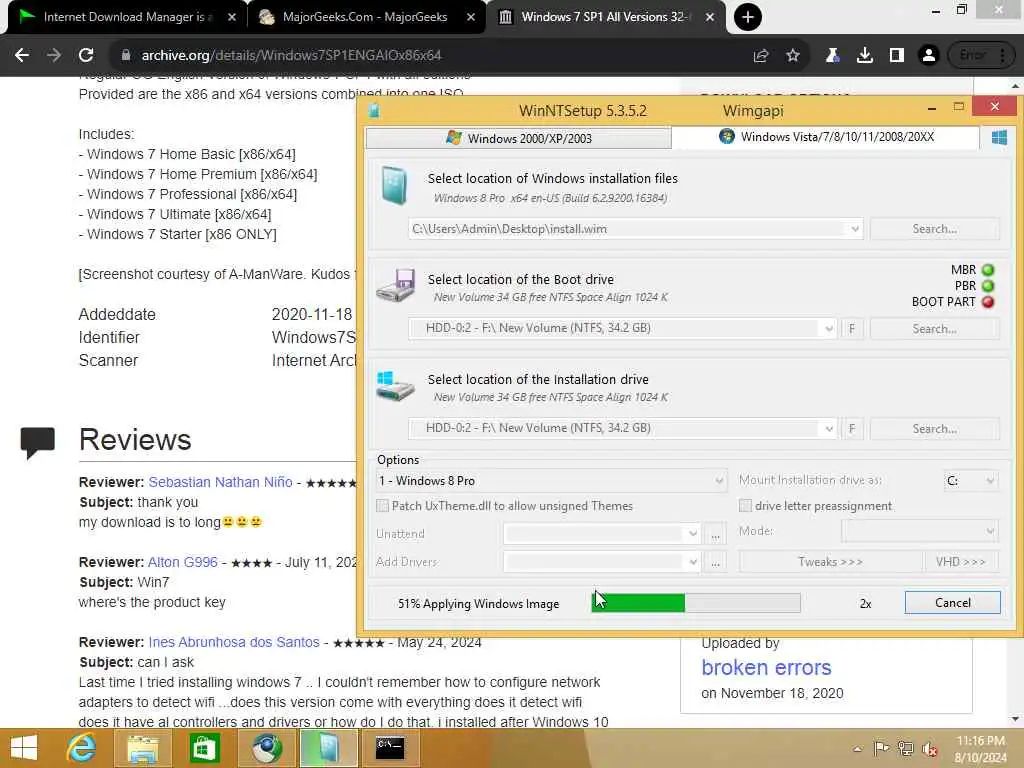Viewport: 1024px width, 768px height.
Task: Go forward in the browser
Action: click(54, 56)
